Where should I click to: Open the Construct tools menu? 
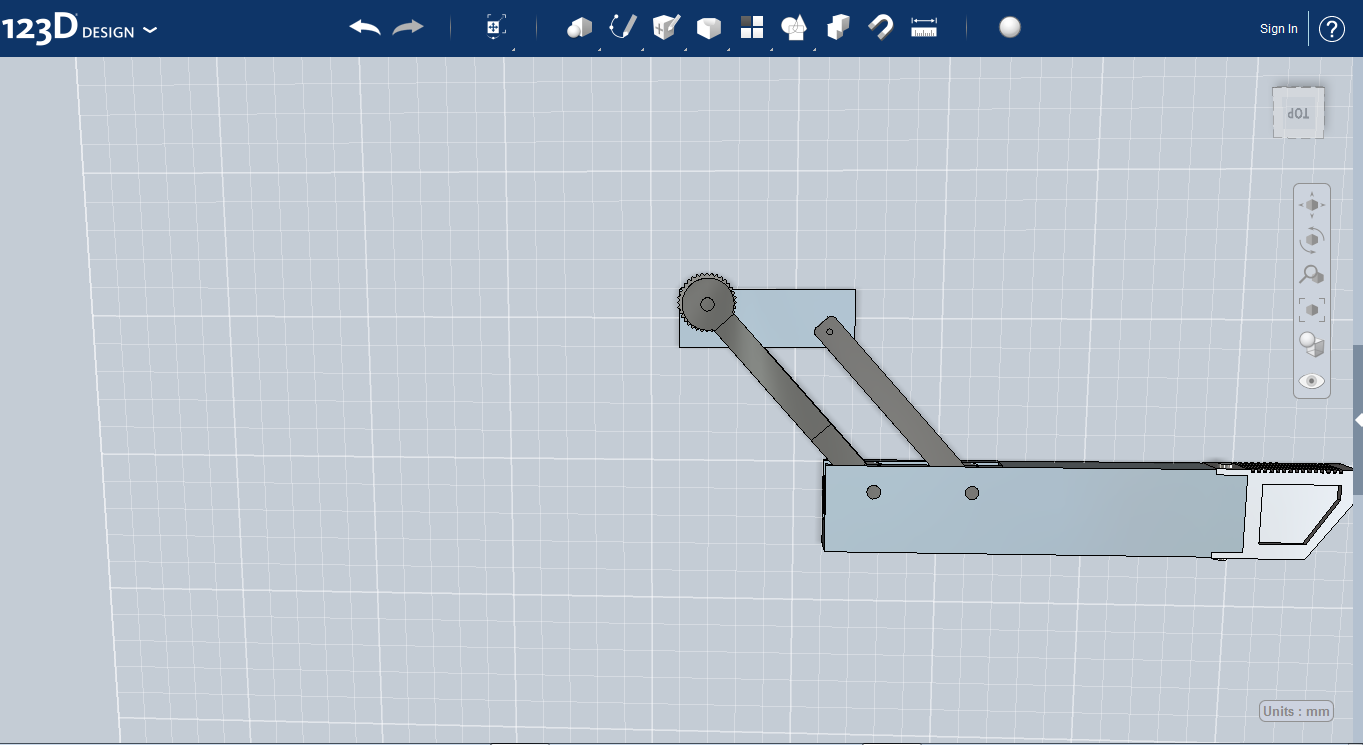[666, 27]
